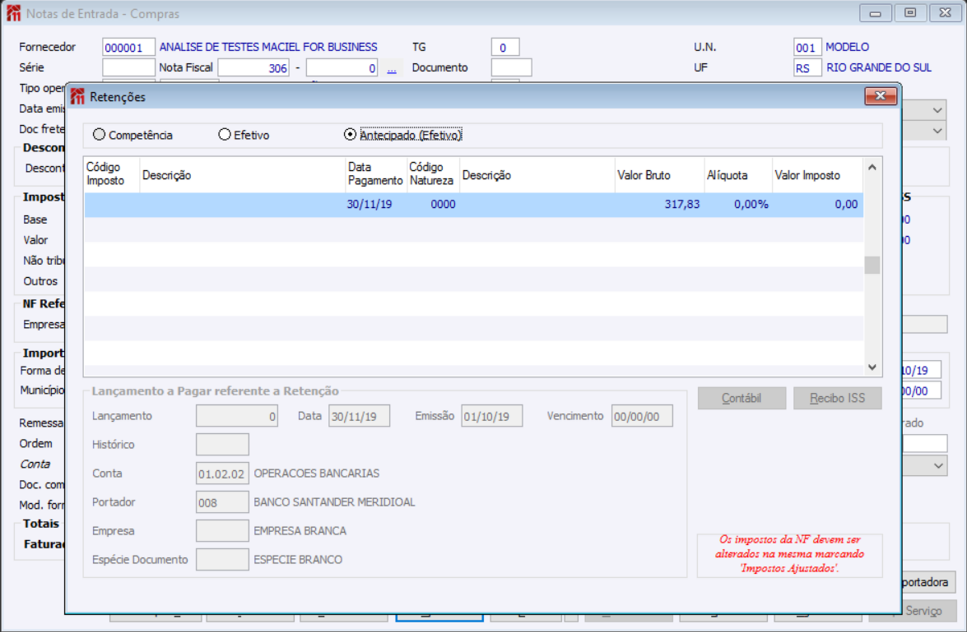Screen dimensions: 967x632
Task: Click the TG field
Action: [505, 47]
